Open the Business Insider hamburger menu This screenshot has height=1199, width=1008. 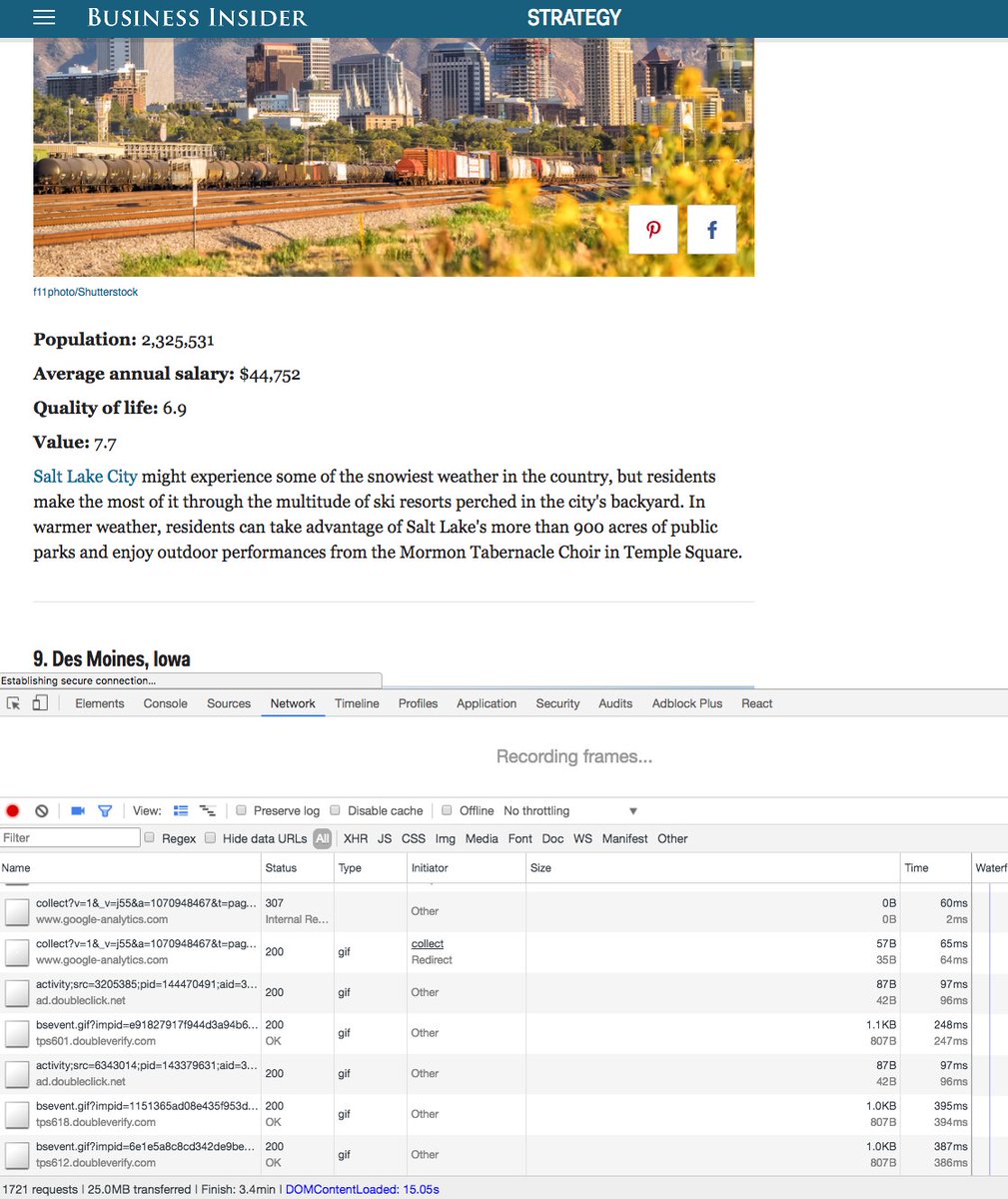click(x=44, y=18)
